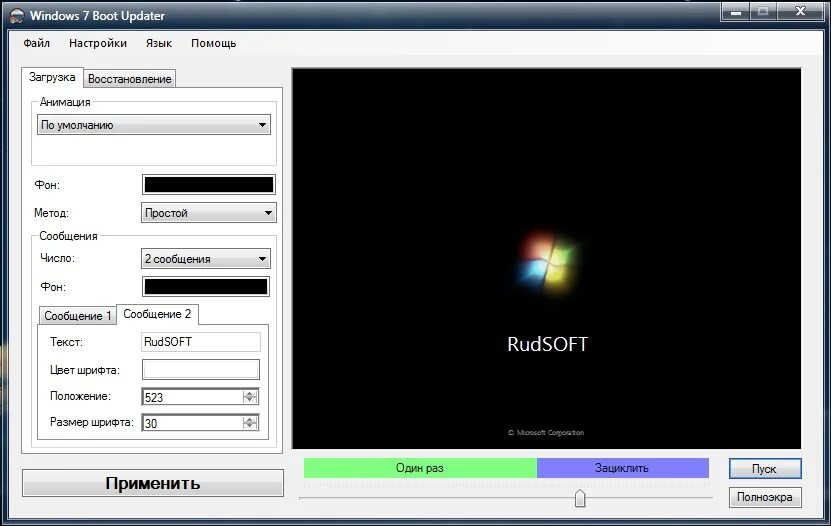Image resolution: width=831 pixels, height=526 pixels.
Task: Increase the Положение value with up arrow
Action: click(x=250, y=393)
